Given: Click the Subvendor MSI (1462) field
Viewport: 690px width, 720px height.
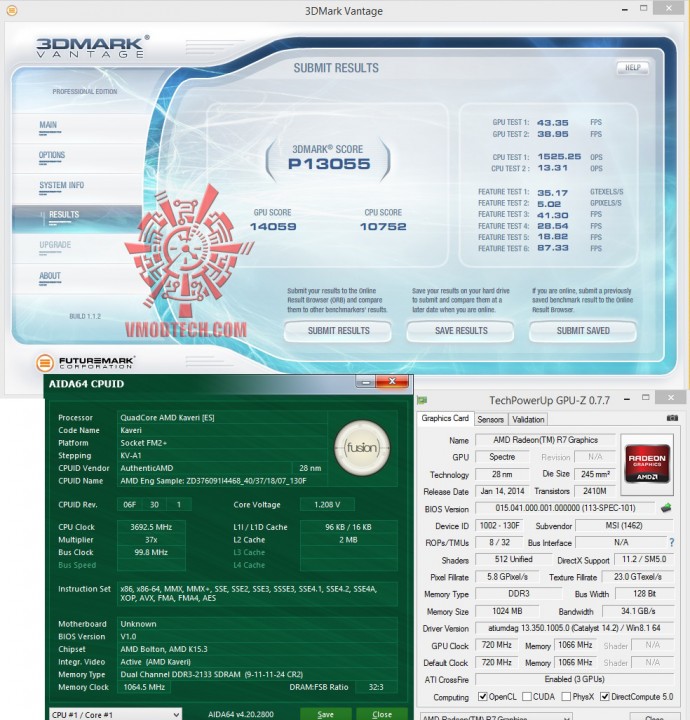Looking at the screenshot, I should click(x=624, y=525).
